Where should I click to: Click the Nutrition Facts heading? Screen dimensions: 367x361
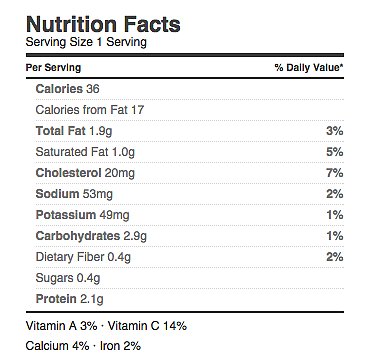point(103,24)
